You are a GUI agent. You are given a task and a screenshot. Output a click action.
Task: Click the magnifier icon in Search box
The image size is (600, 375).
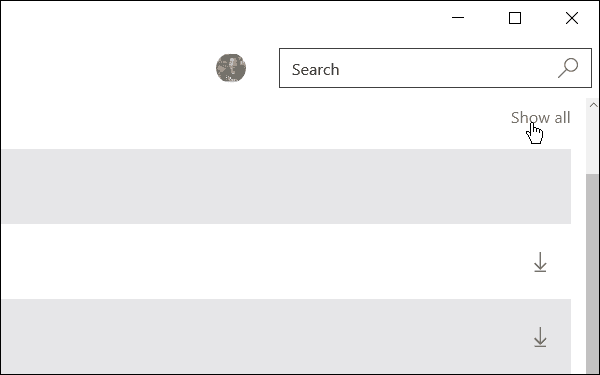point(568,68)
